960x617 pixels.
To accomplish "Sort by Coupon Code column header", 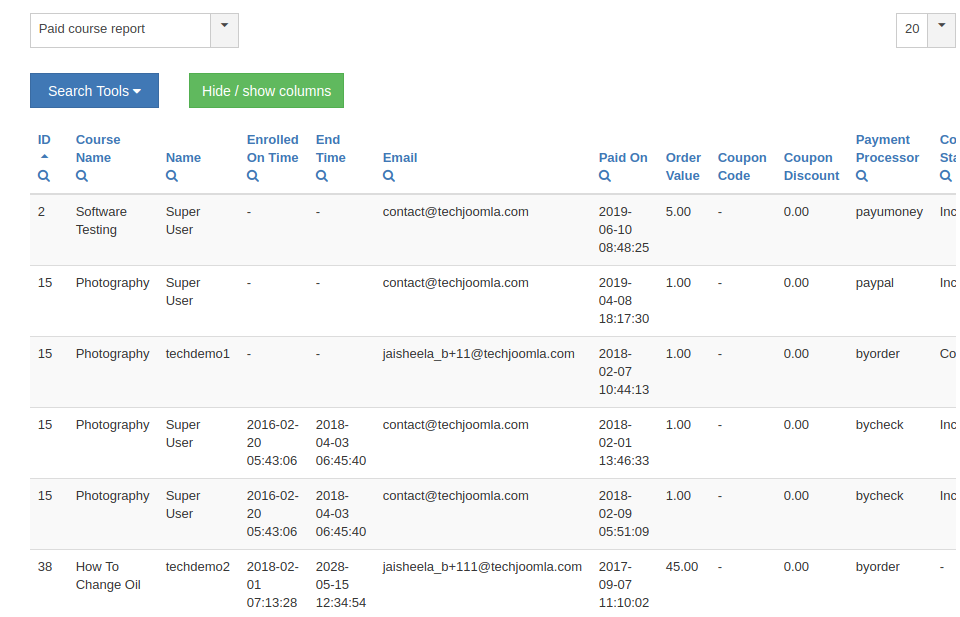I will [741, 166].
